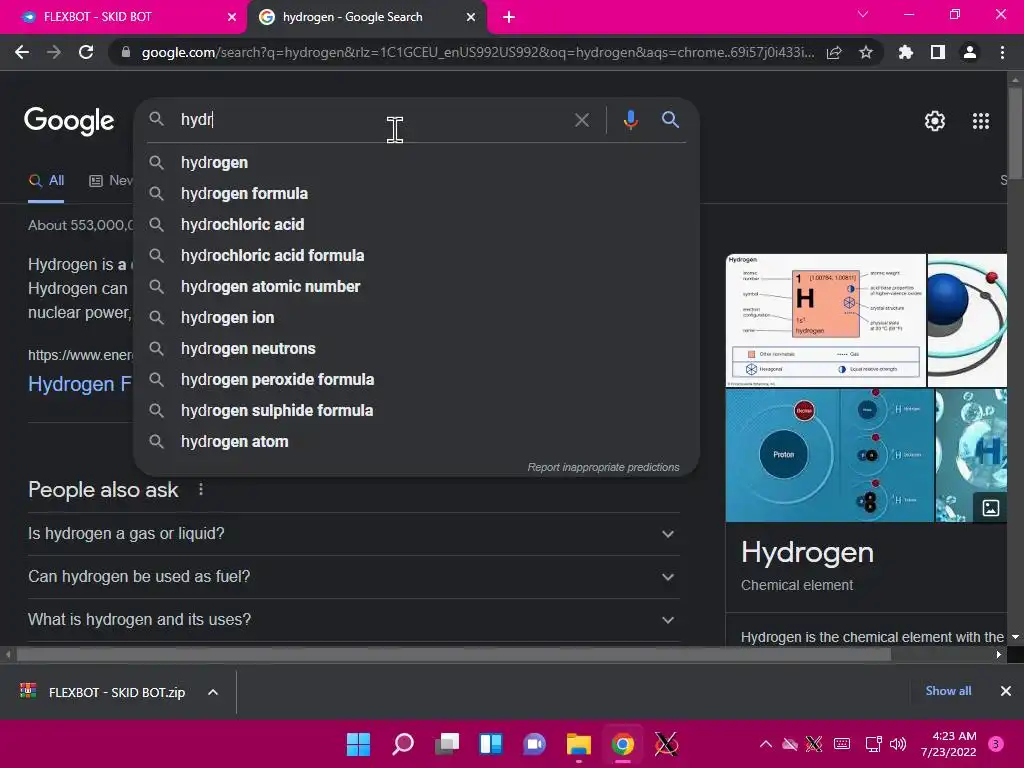The image size is (1024, 768).
Task: Open the Windows Start menu
Action: 358,744
